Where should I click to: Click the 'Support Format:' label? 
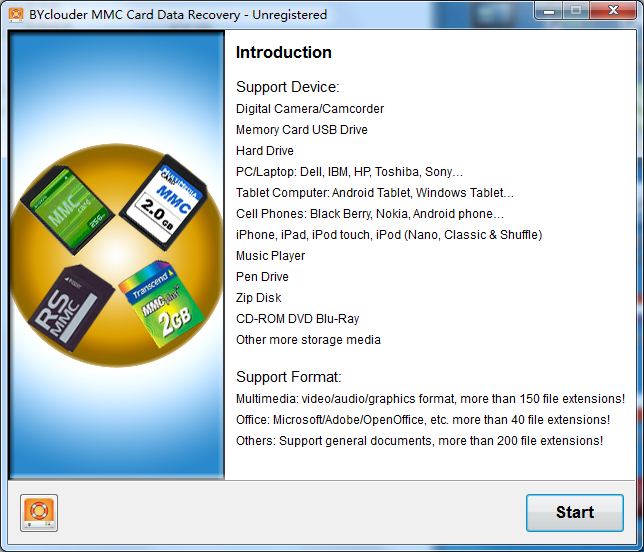pyautogui.click(x=289, y=377)
